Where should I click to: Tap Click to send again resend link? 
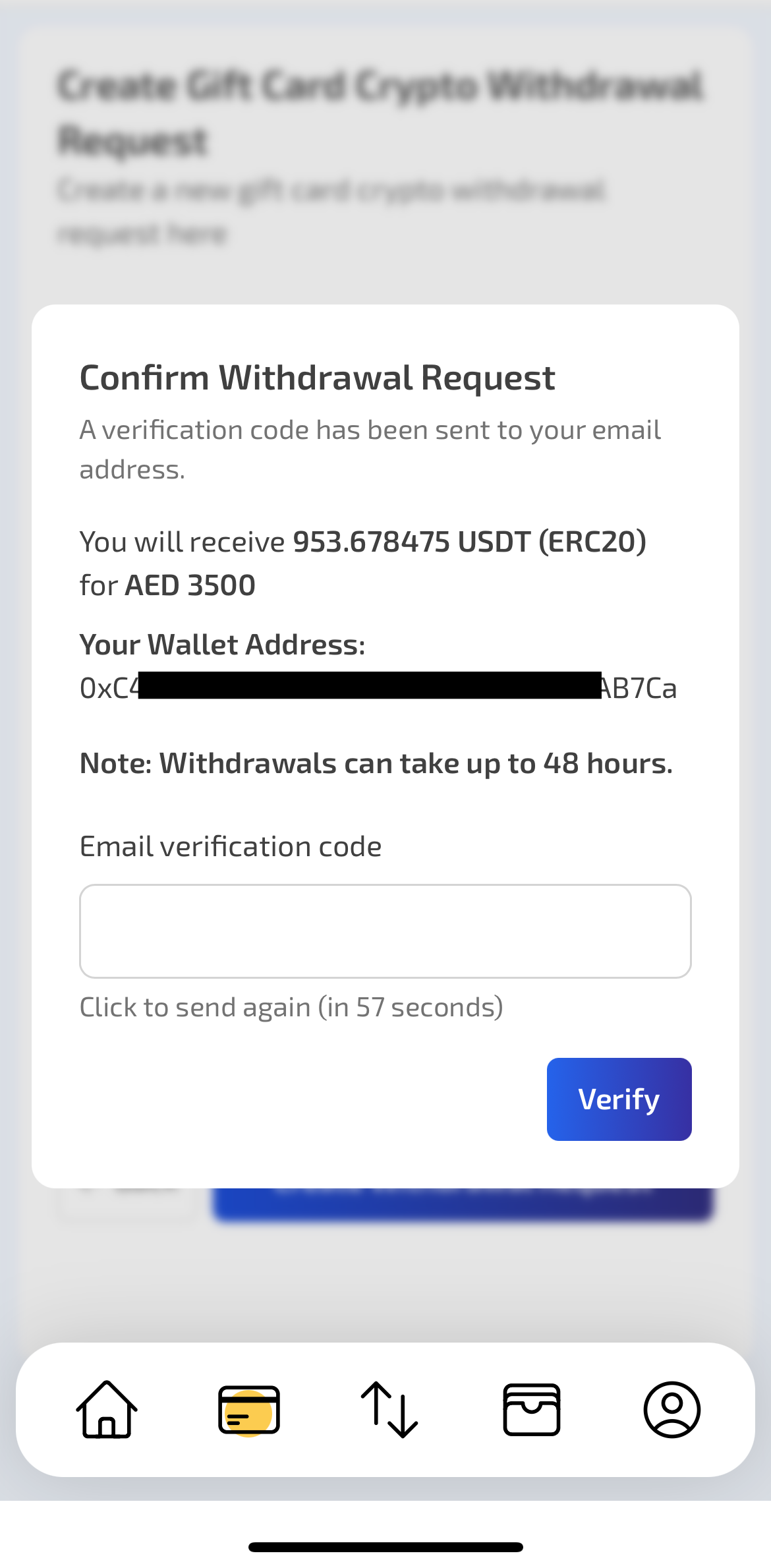(291, 1006)
